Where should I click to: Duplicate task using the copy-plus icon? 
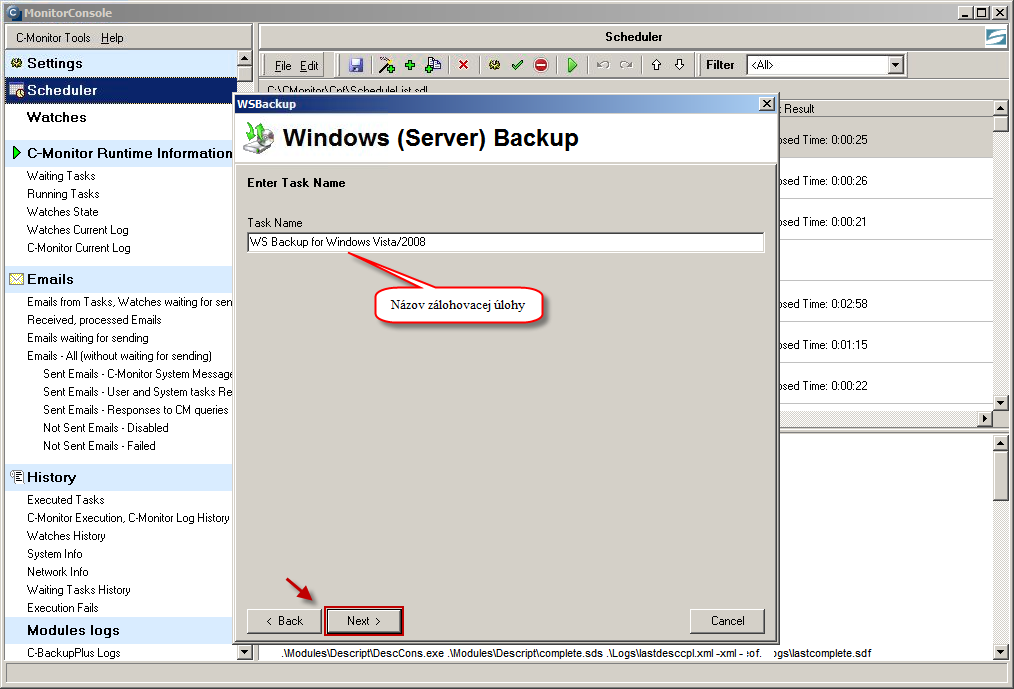[433, 65]
